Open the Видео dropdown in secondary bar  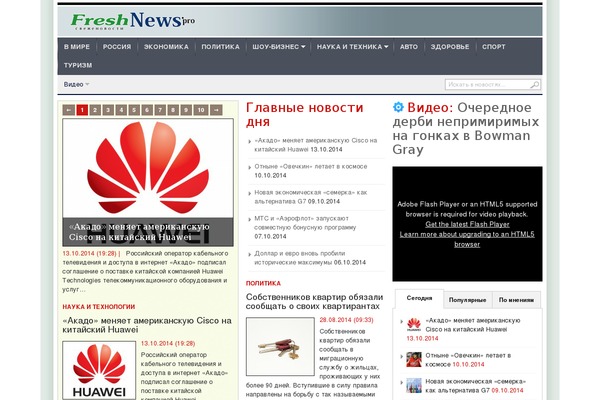point(76,84)
